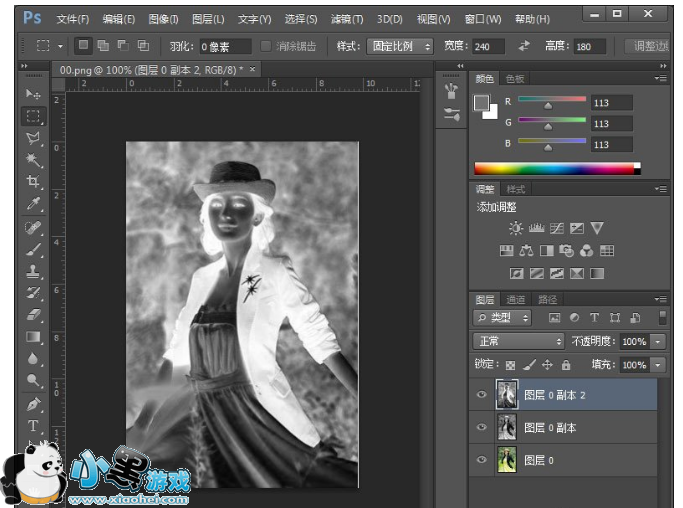Image resolution: width=683 pixels, height=508 pixels.
Task: Switch to the 通道 tab
Action: click(x=516, y=299)
